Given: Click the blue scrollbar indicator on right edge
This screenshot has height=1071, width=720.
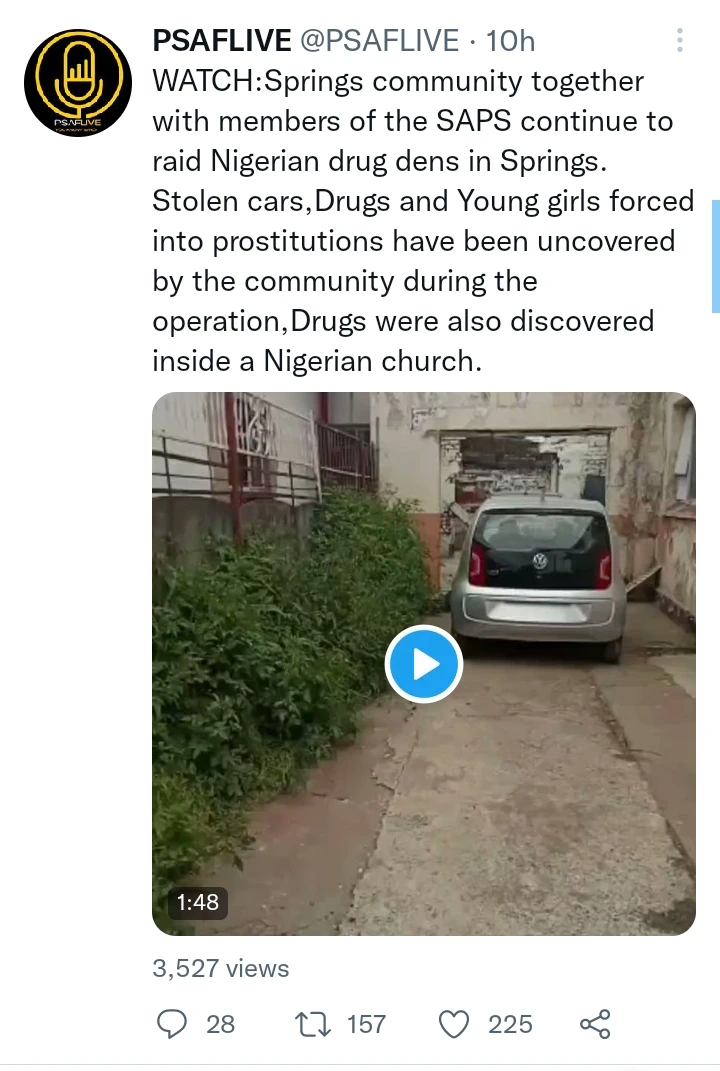Looking at the screenshot, I should click(x=715, y=256).
